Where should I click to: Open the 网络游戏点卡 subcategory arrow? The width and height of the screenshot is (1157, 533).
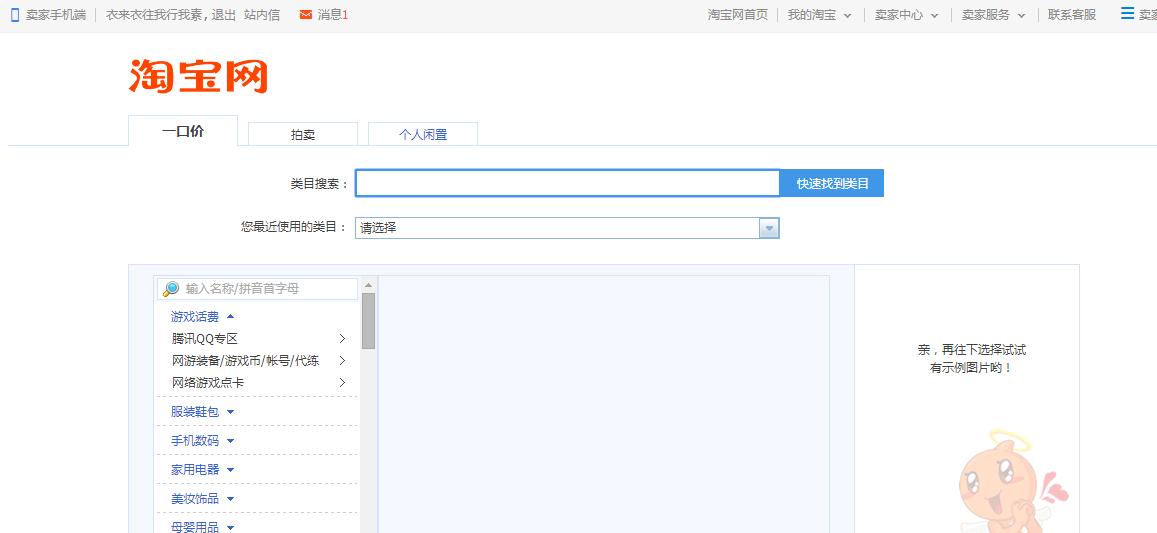pos(342,383)
